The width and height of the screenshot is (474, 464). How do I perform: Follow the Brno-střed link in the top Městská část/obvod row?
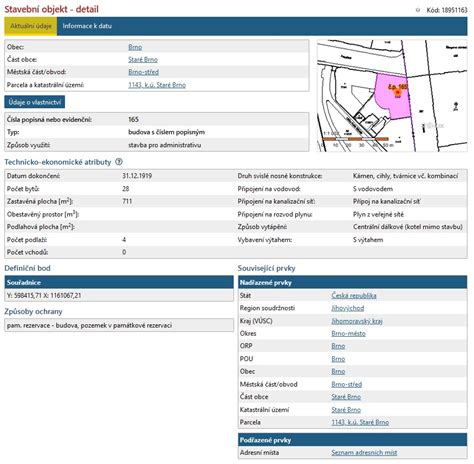(144, 72)
